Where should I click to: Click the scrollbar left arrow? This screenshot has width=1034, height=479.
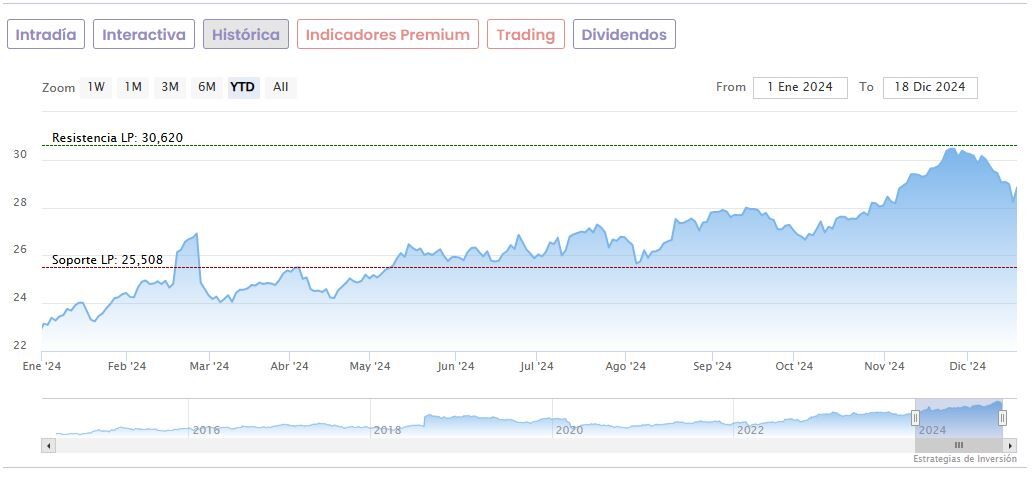tap(47, 445)
